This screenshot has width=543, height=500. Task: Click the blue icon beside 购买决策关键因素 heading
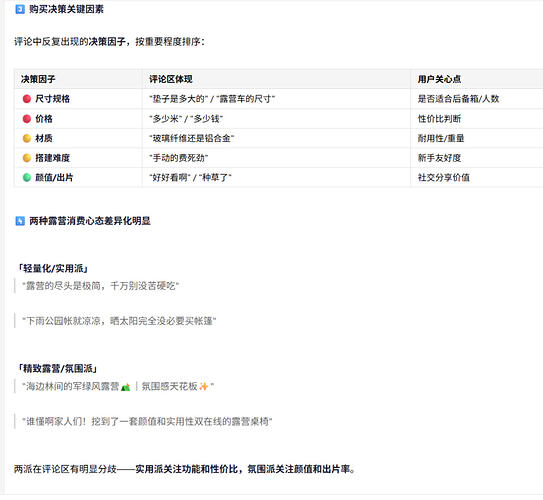(x=20, y=9)
